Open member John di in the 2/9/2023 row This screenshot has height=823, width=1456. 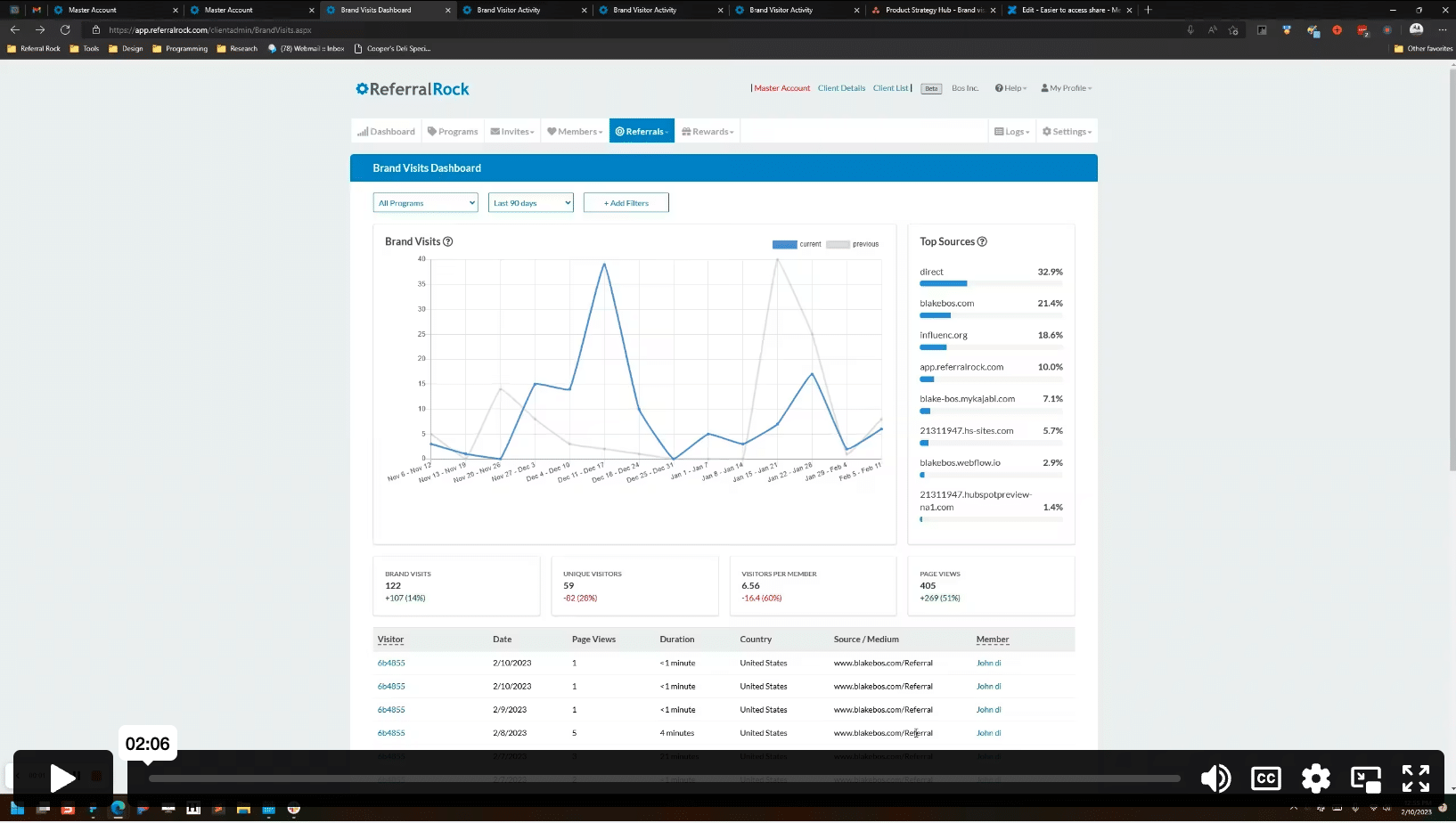click(988, 710)
